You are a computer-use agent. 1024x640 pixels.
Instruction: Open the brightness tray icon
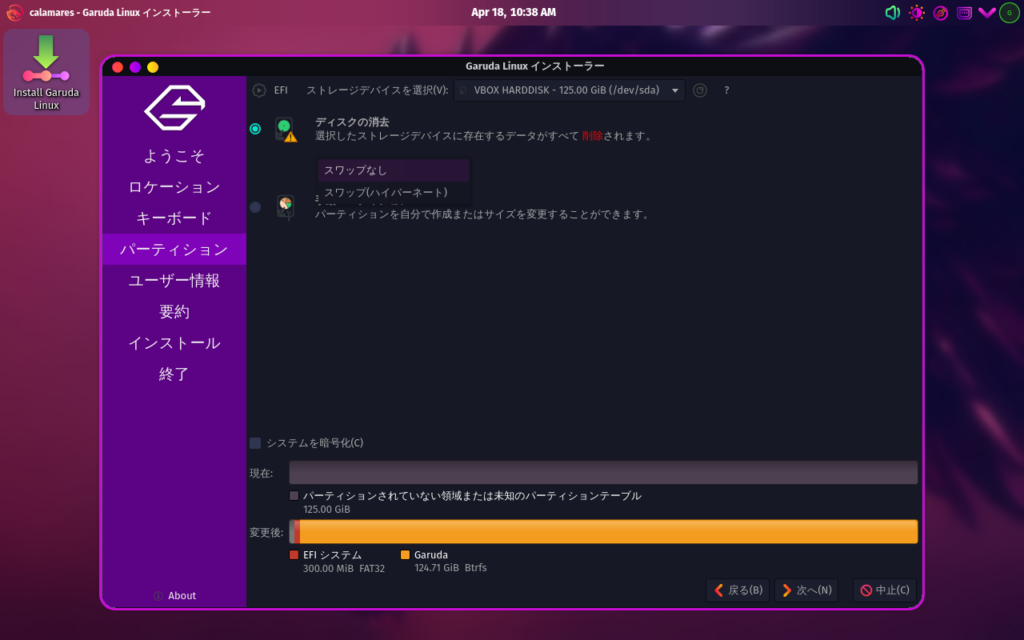pyautogui.click(x=917, y=13)
